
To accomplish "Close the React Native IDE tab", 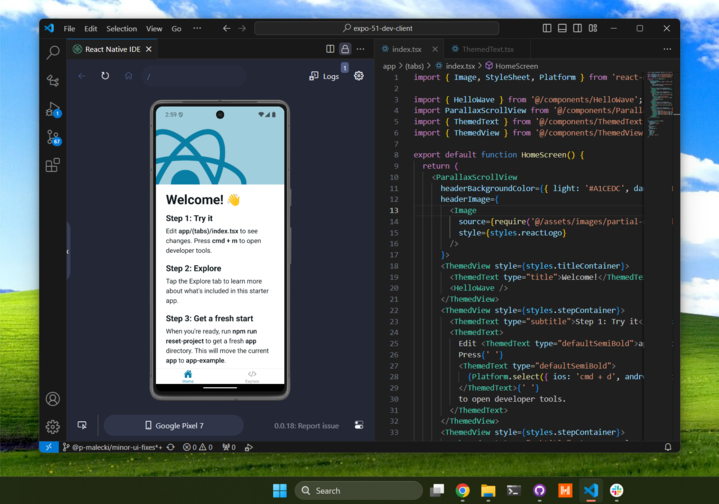I will tap(149, 49).
